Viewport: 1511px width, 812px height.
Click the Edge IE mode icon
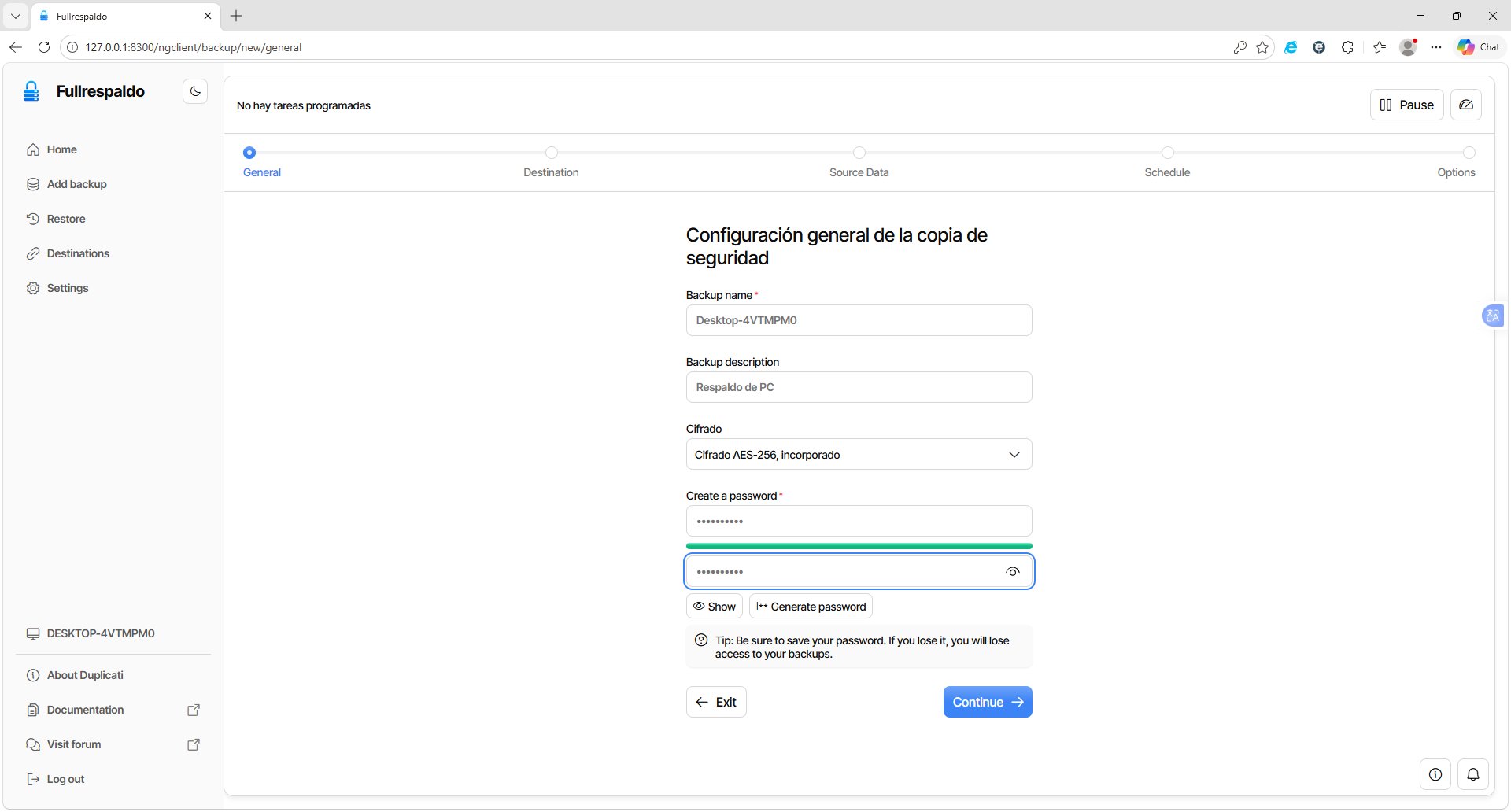1291,47
